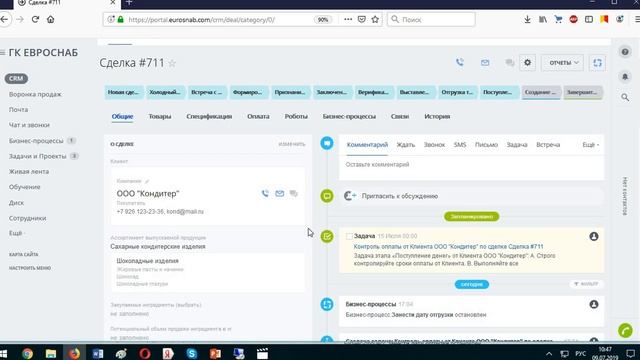
Task: Open user avatar on task entry
Action: tap(594, 236)
